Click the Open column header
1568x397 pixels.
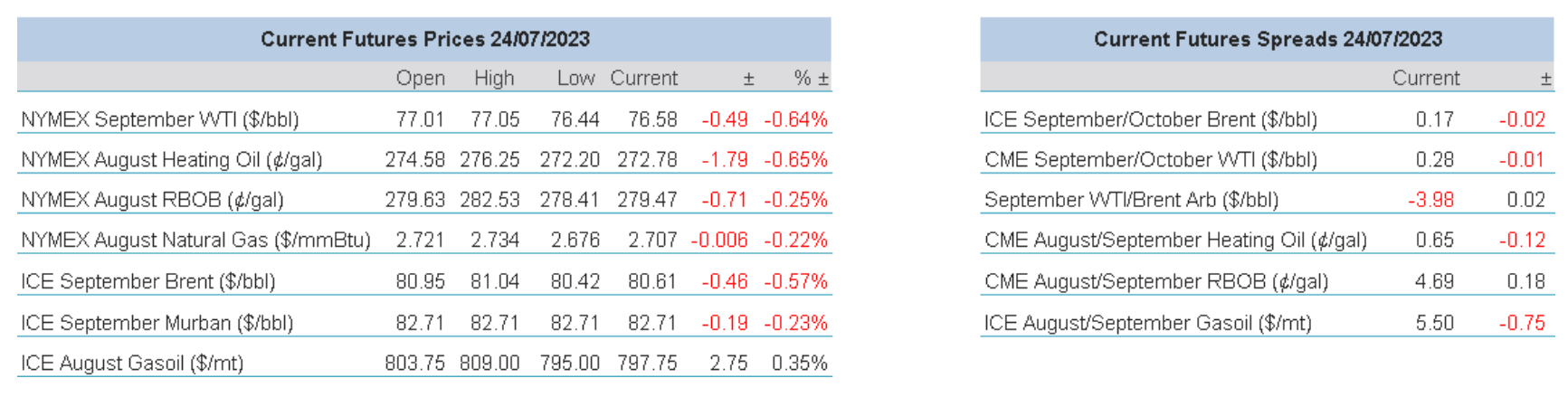tap(420, 79)
